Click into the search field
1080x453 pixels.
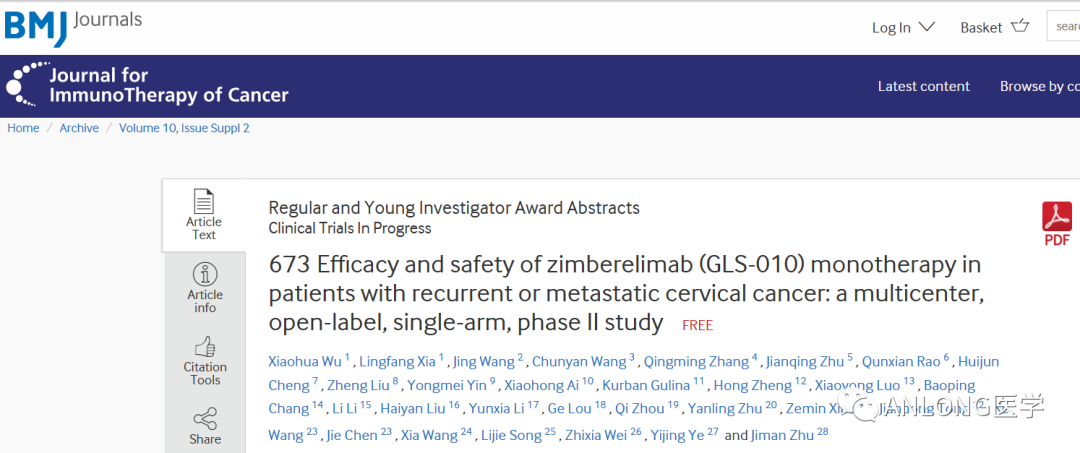point(1064,26)
